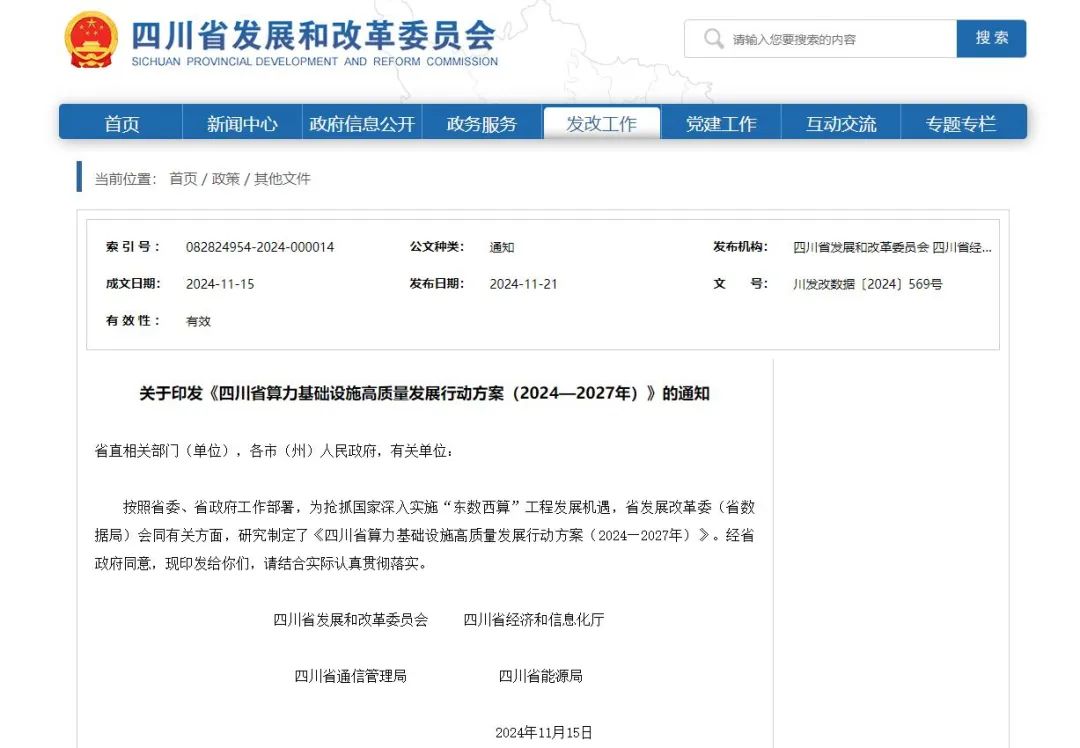This screenshot has height=748, width=1080.
Task: Select the 发改工作 navigation tab
Action: [601, 123]
